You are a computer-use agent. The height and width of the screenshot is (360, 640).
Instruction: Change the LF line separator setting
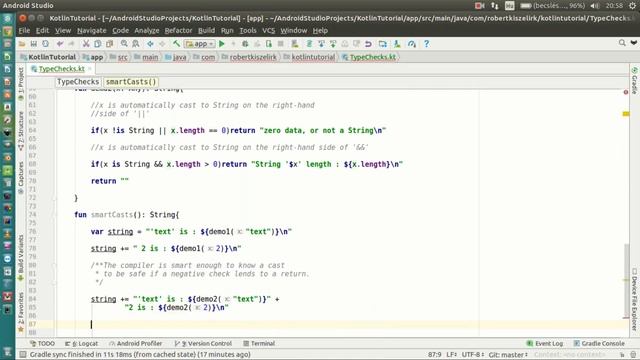[451, 355]
